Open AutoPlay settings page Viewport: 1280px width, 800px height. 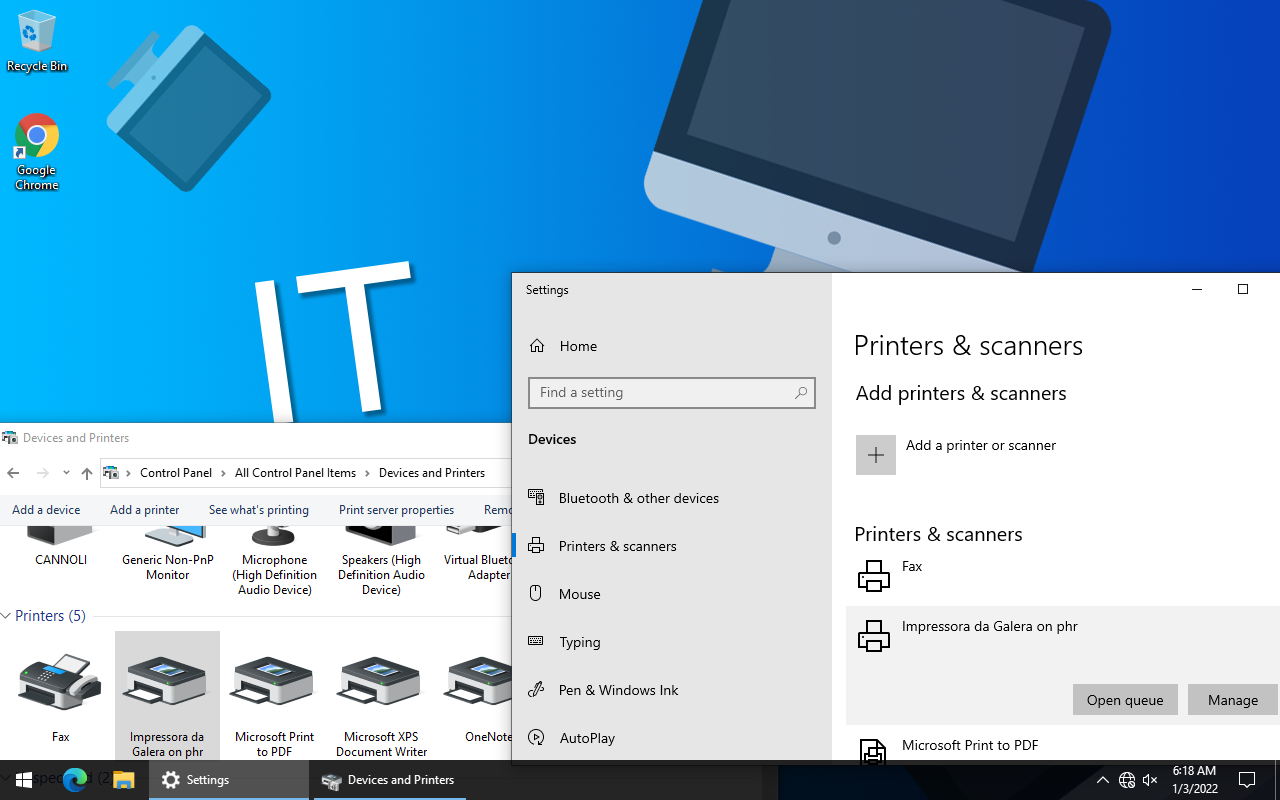point(586,738)
